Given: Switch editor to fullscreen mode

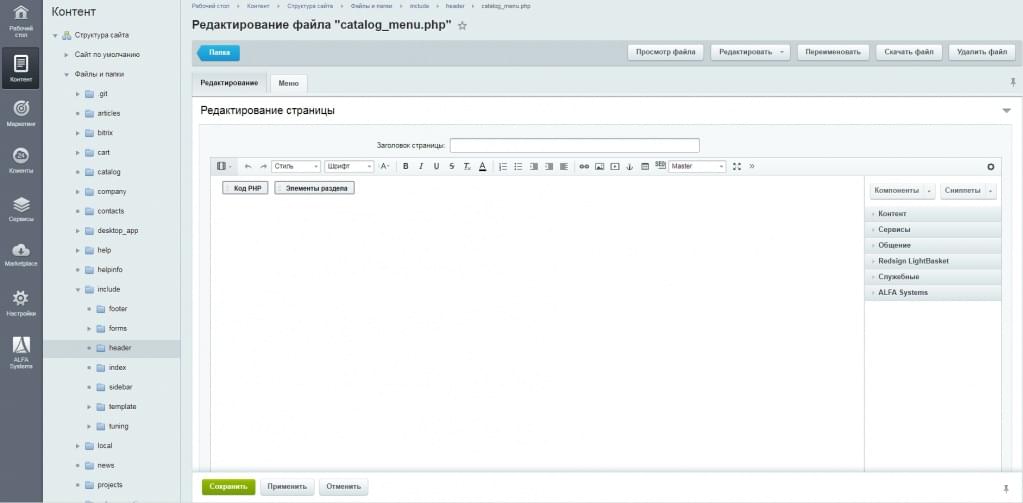Looking at the screenshot, I should coord(737,166).
